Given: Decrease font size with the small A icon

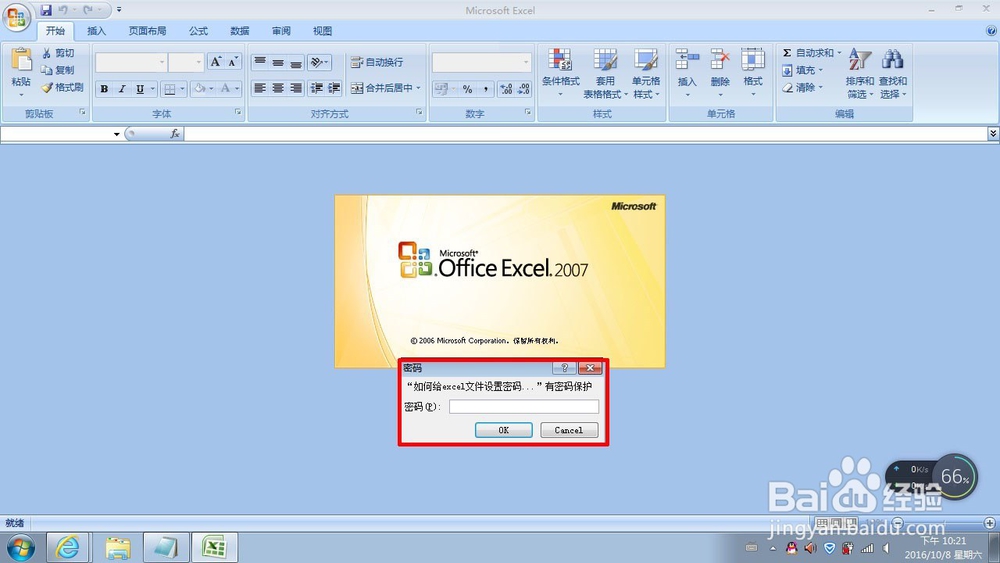Looking at the screenshot, I should [233, 62].
